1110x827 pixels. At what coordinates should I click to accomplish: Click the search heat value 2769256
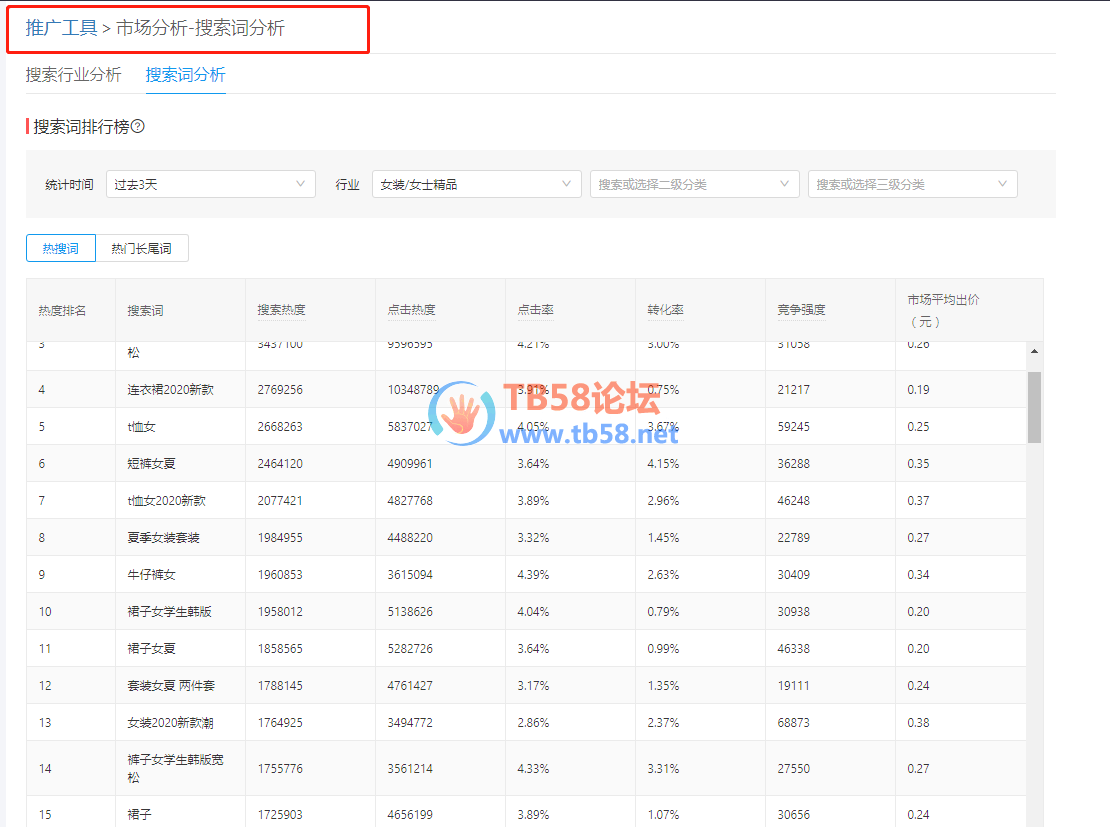(x=280, y=390)
